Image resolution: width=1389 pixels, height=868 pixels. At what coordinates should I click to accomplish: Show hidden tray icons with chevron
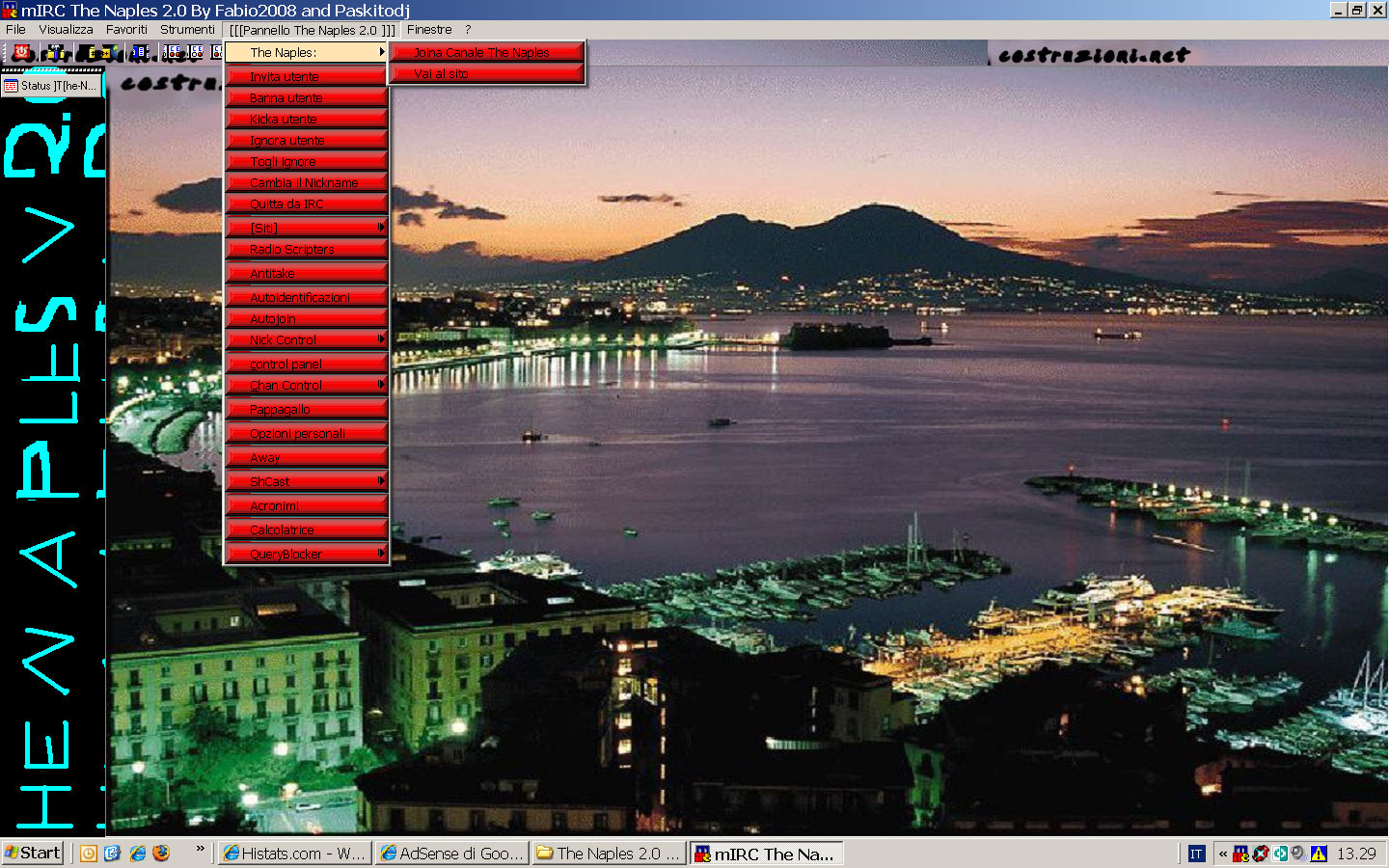1223,854
